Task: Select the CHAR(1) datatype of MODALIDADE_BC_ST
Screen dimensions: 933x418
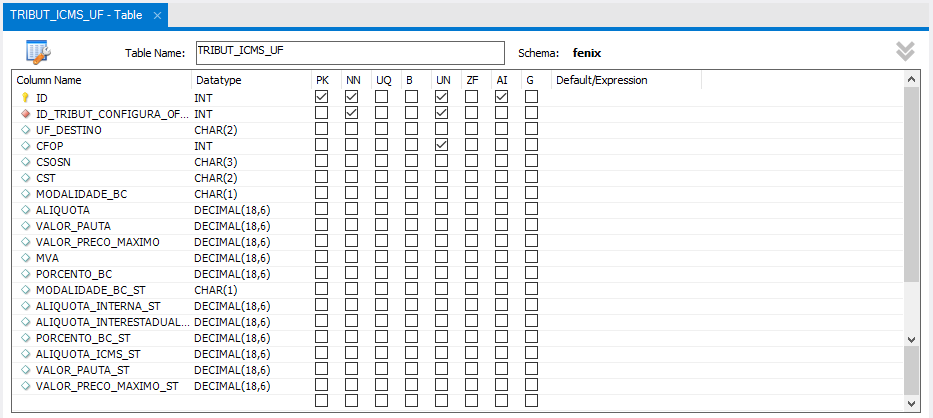Action: pos(215,290)
